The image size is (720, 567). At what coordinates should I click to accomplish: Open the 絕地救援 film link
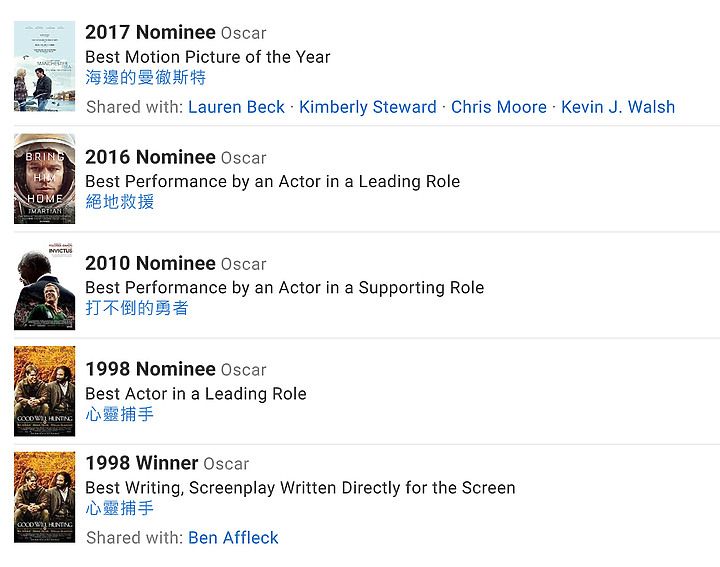point(120,202)
